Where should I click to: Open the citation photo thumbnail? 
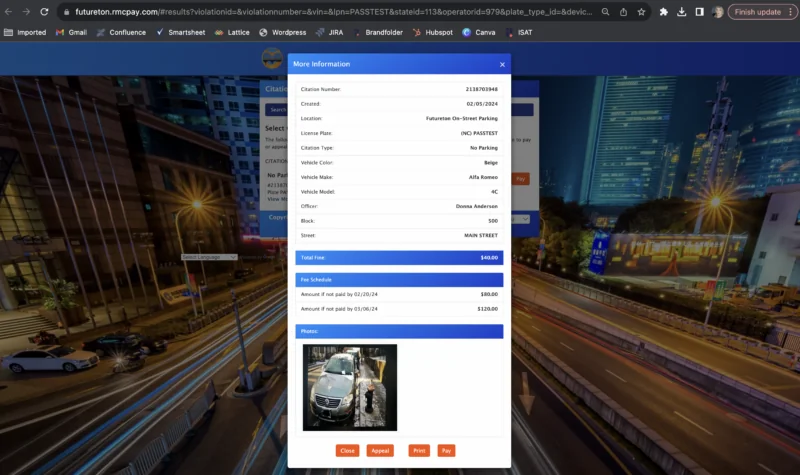pos(350,387)
